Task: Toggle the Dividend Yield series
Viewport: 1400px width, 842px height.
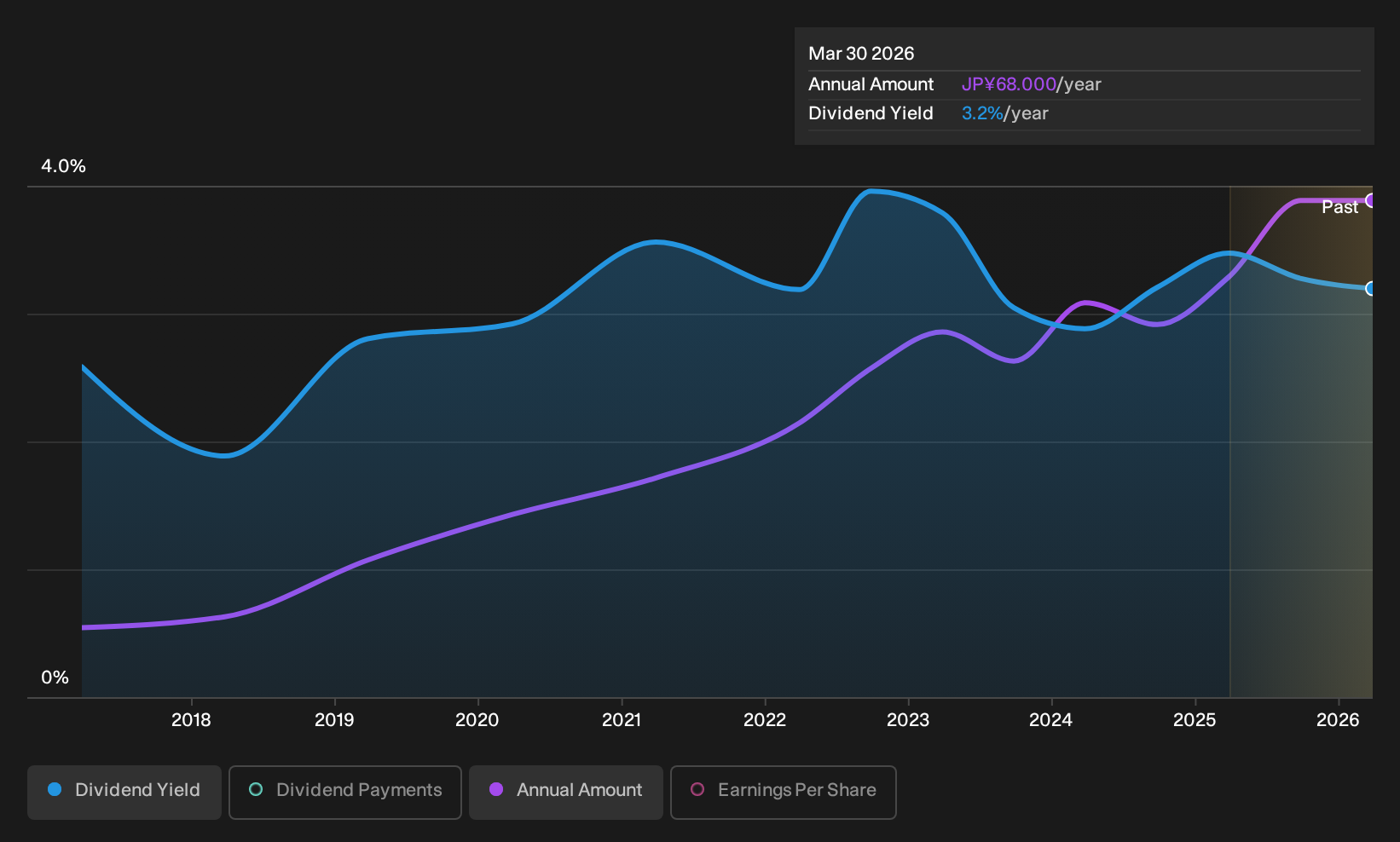Action: 124,792
